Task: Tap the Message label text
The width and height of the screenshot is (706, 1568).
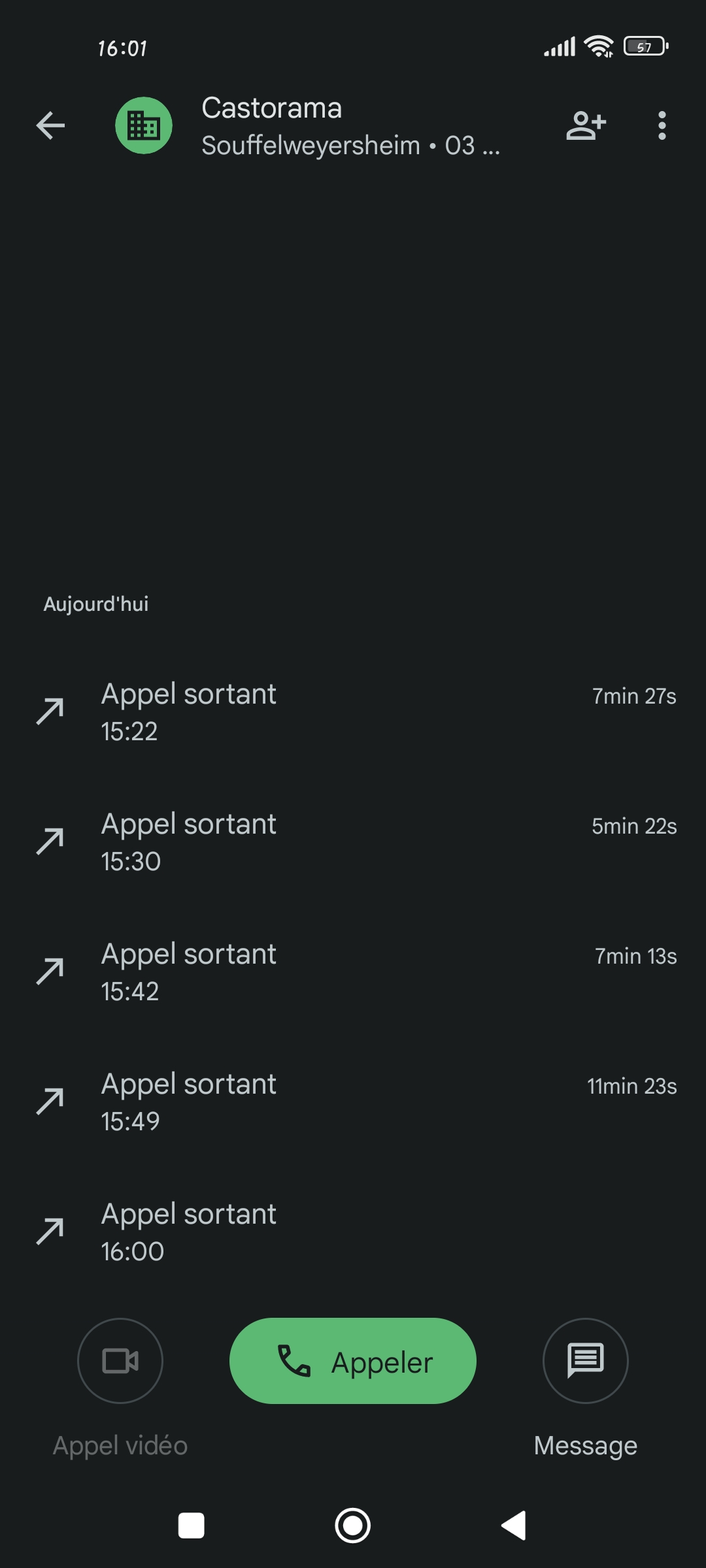Action: pyautogui.click(x=585, y=1445)
